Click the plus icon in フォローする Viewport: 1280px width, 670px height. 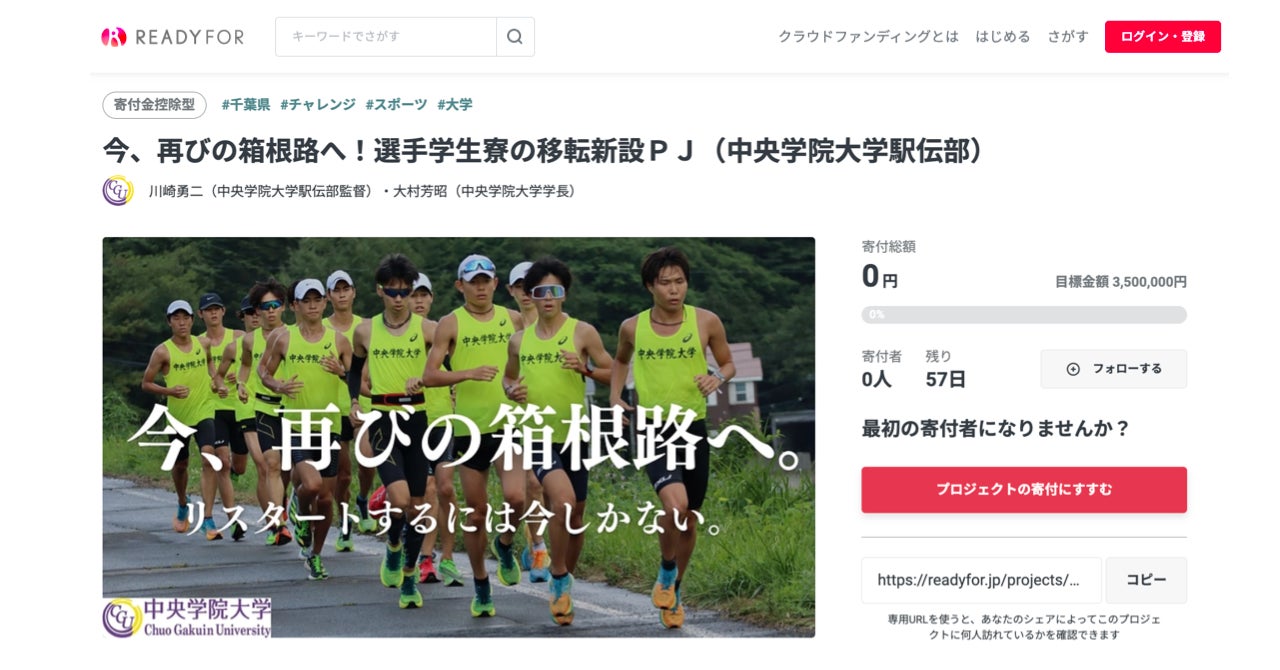(x=1073, y=369)
